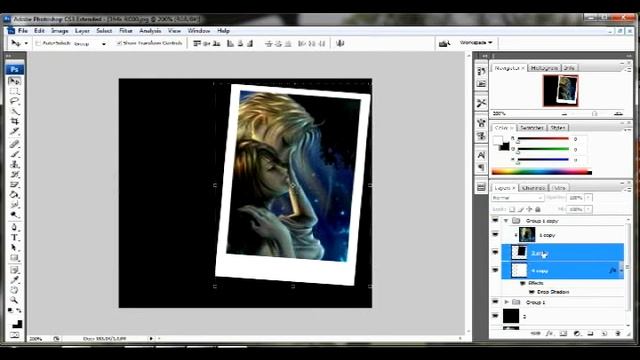The width and height of the screenshot is (640, 360).
Task: Select the Eraser tool
Action: 14,184
